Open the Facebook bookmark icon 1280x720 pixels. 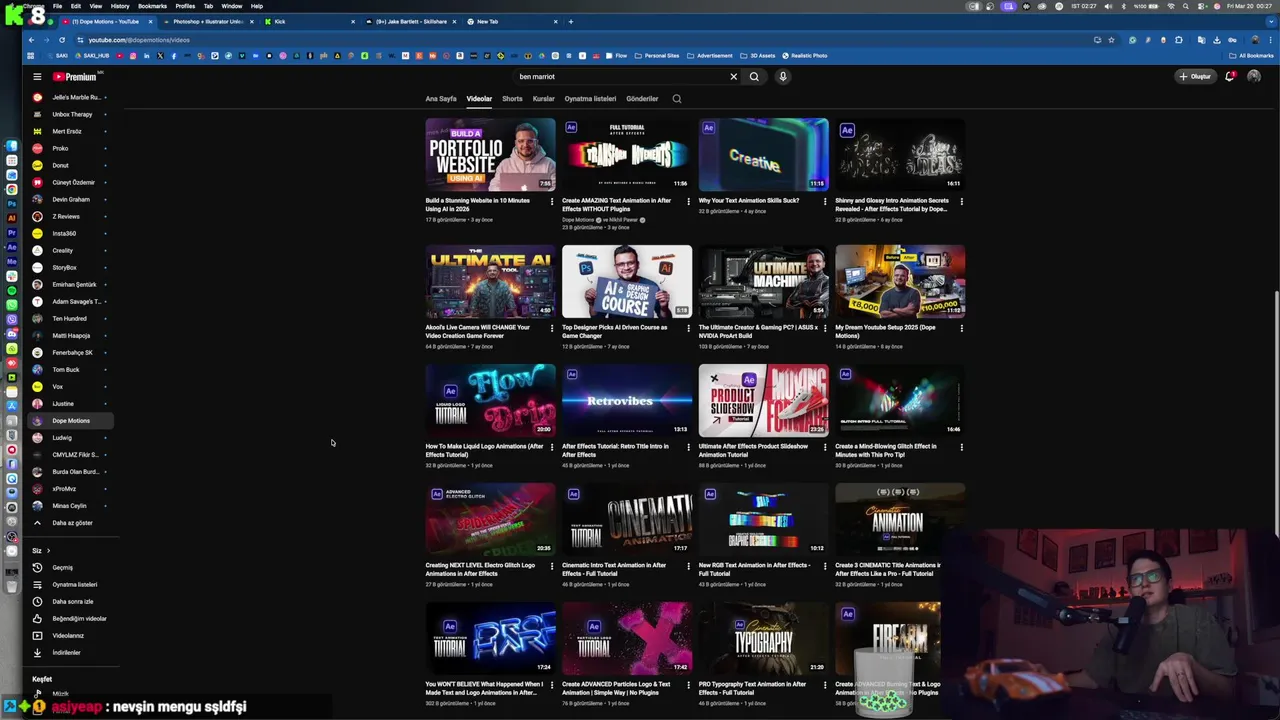point(174,56)
